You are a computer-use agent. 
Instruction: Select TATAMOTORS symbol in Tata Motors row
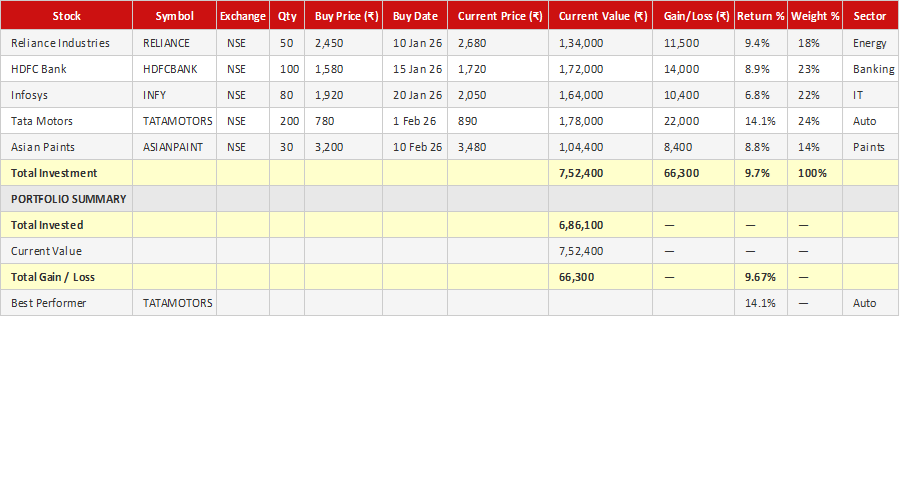[174, 121]
